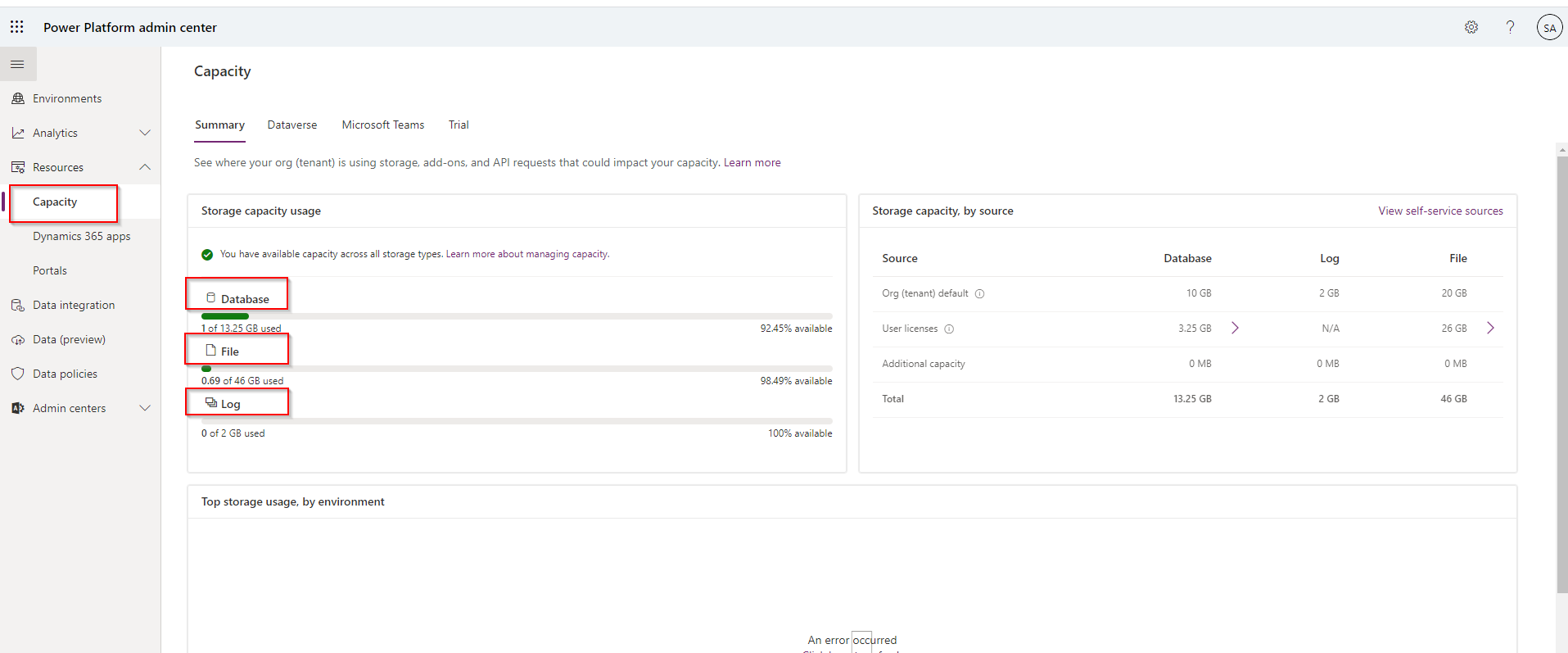
Task: Click the Source column header
Action: coord(900,258)
